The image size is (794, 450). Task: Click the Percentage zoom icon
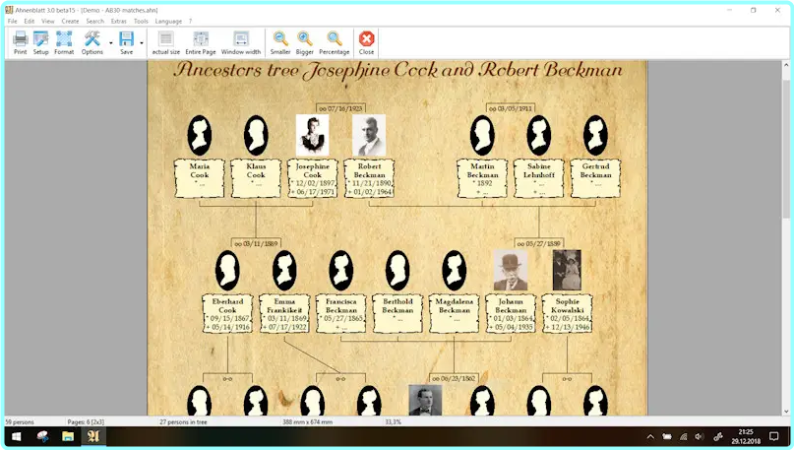[x=334, y=40]
